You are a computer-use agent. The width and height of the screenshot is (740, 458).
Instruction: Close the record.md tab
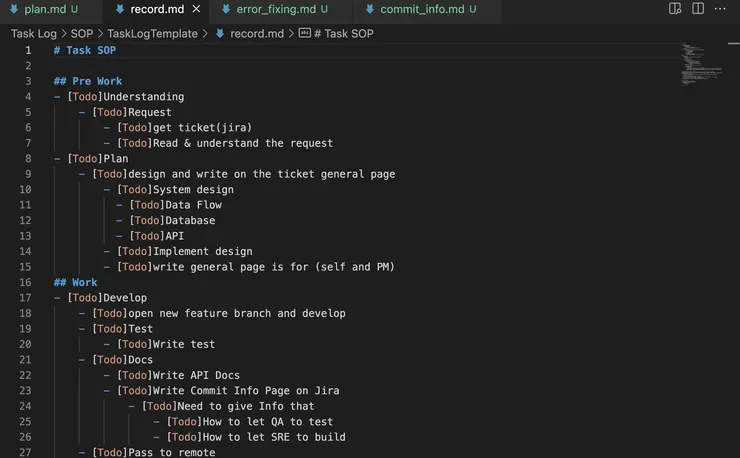tap(196, 9)
